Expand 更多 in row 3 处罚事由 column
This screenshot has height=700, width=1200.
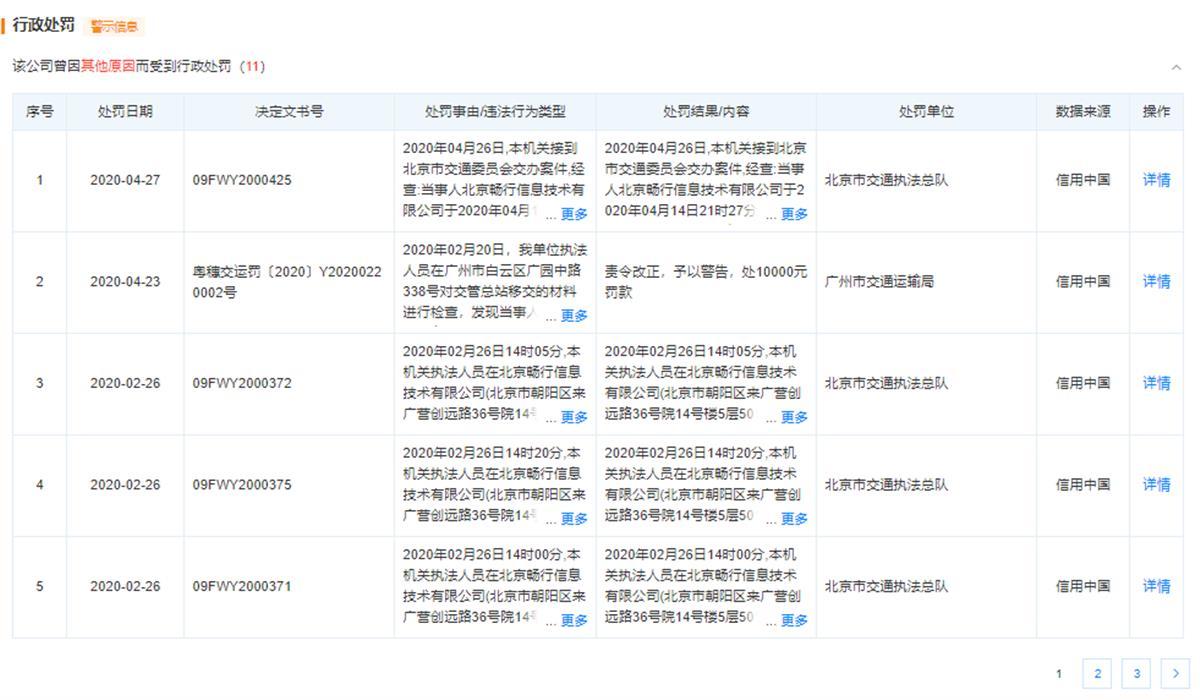(574, 417)
